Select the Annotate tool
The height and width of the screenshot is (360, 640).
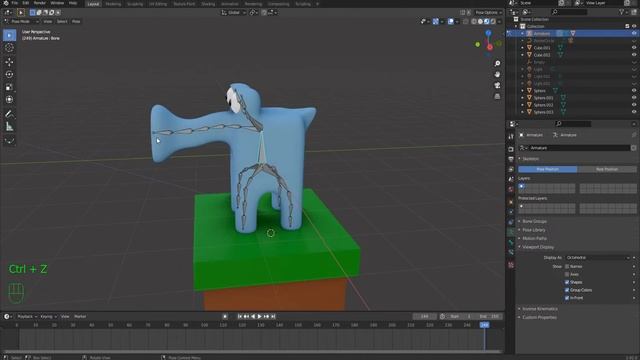(9, 114)
